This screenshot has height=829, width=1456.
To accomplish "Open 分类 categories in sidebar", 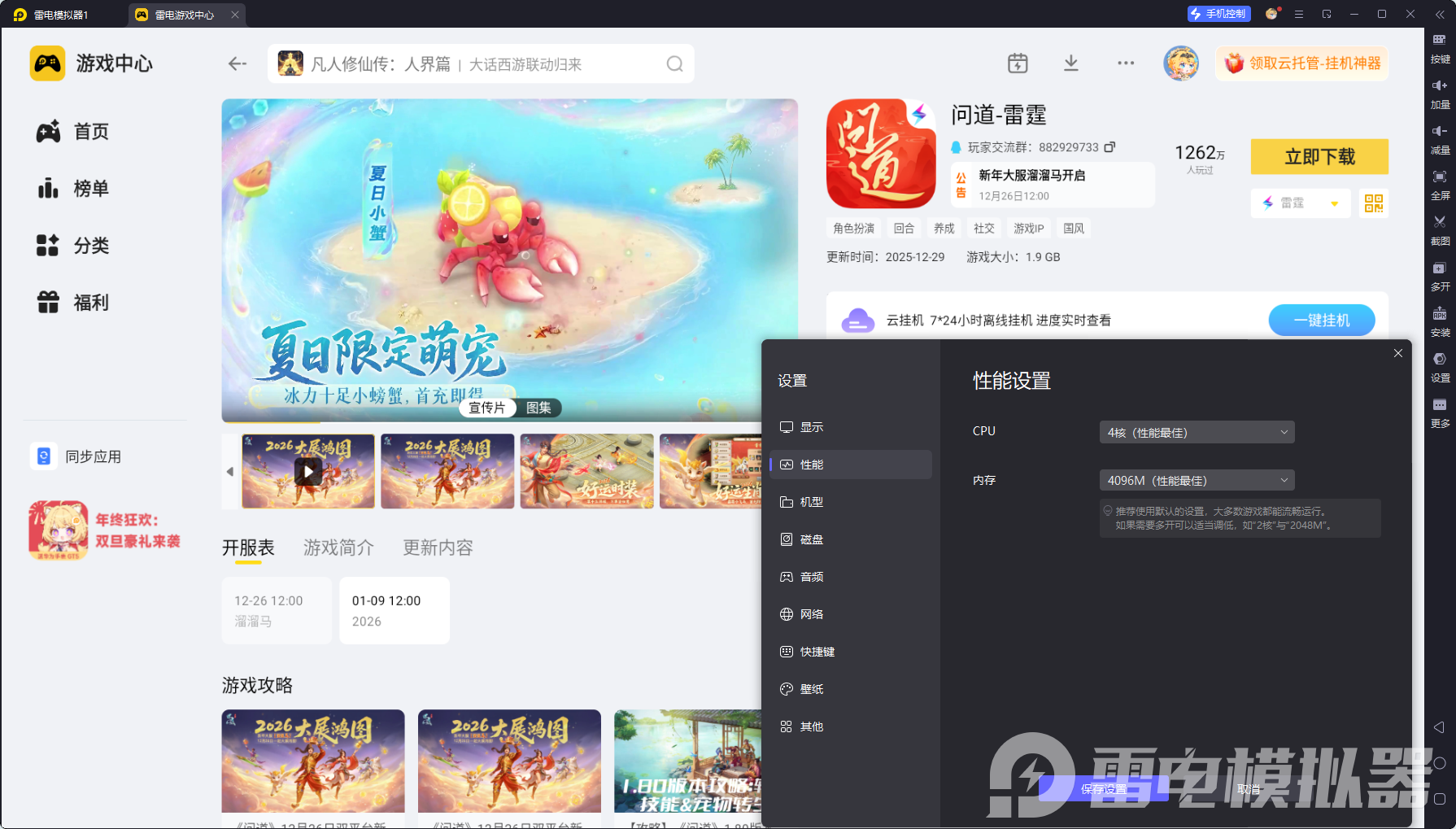I will 73,245.
